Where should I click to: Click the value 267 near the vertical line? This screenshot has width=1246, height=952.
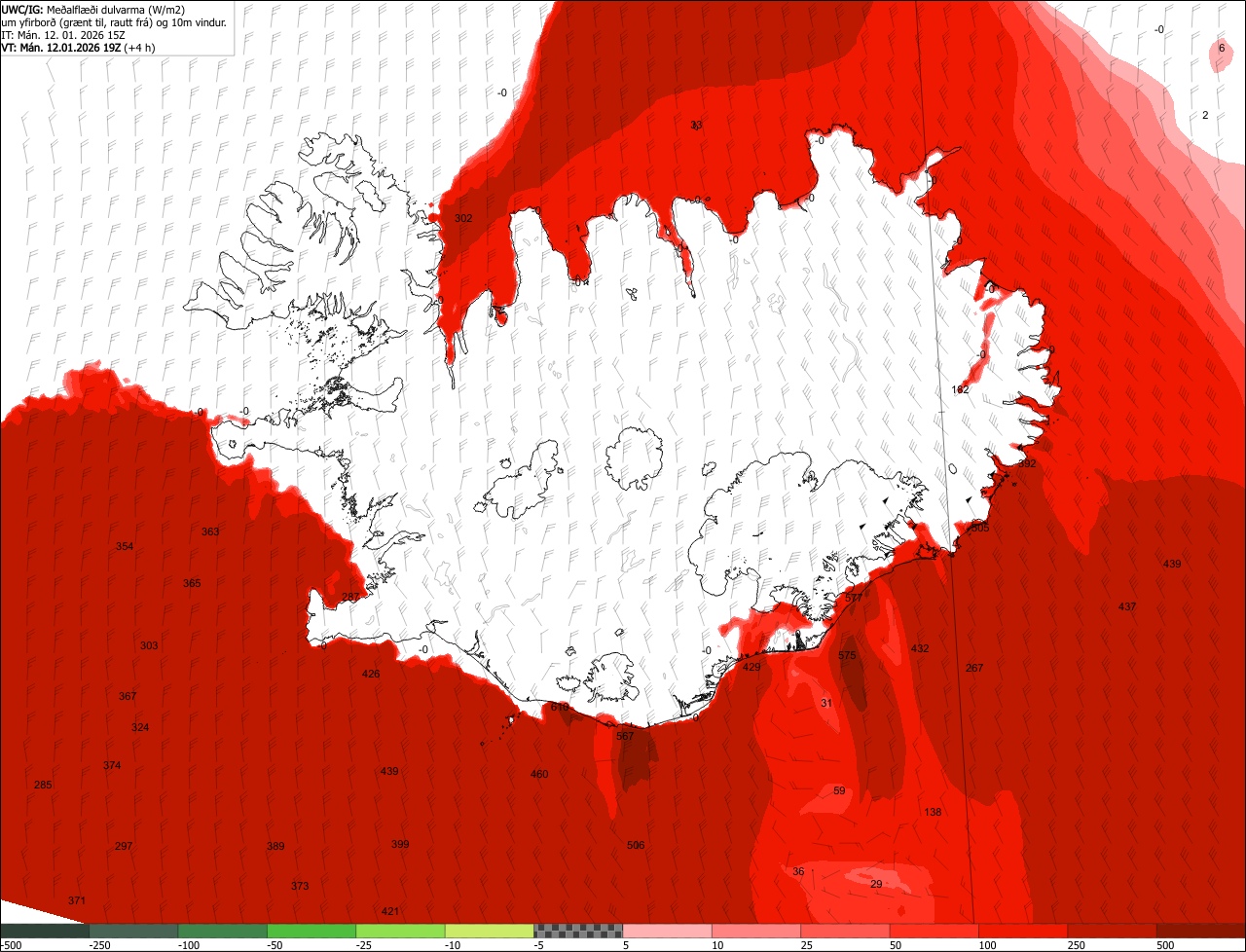(974, 668)
